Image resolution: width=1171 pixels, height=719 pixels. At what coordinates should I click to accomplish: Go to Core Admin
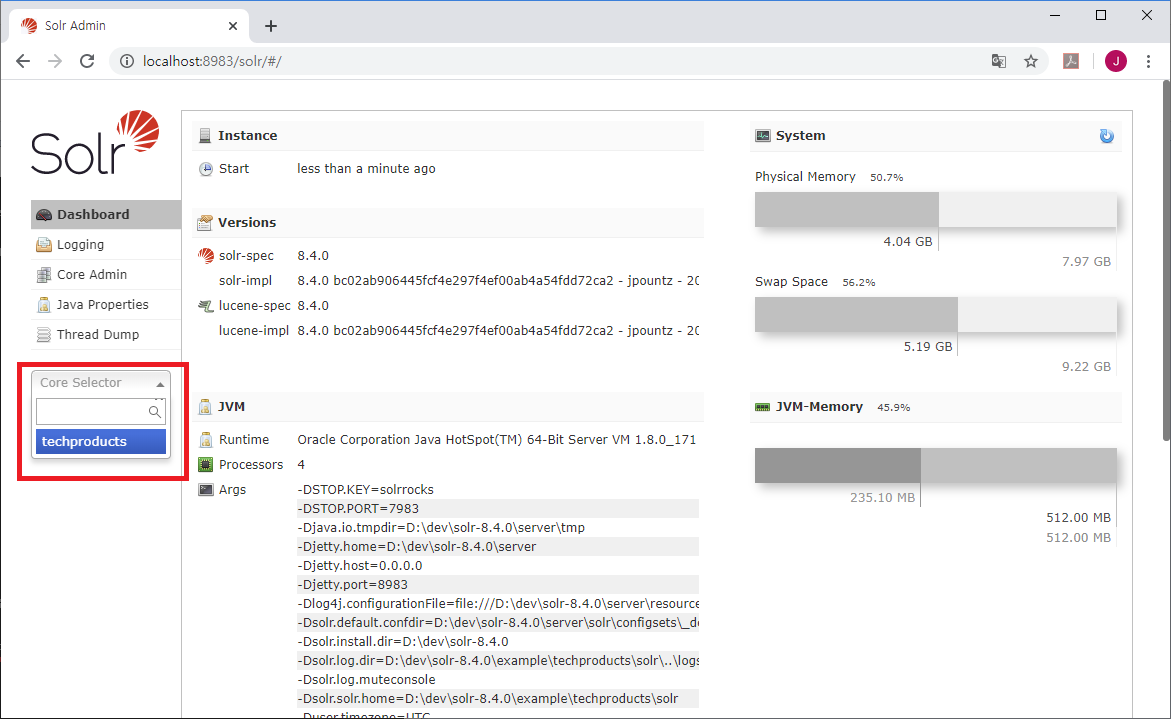[105, 274]
